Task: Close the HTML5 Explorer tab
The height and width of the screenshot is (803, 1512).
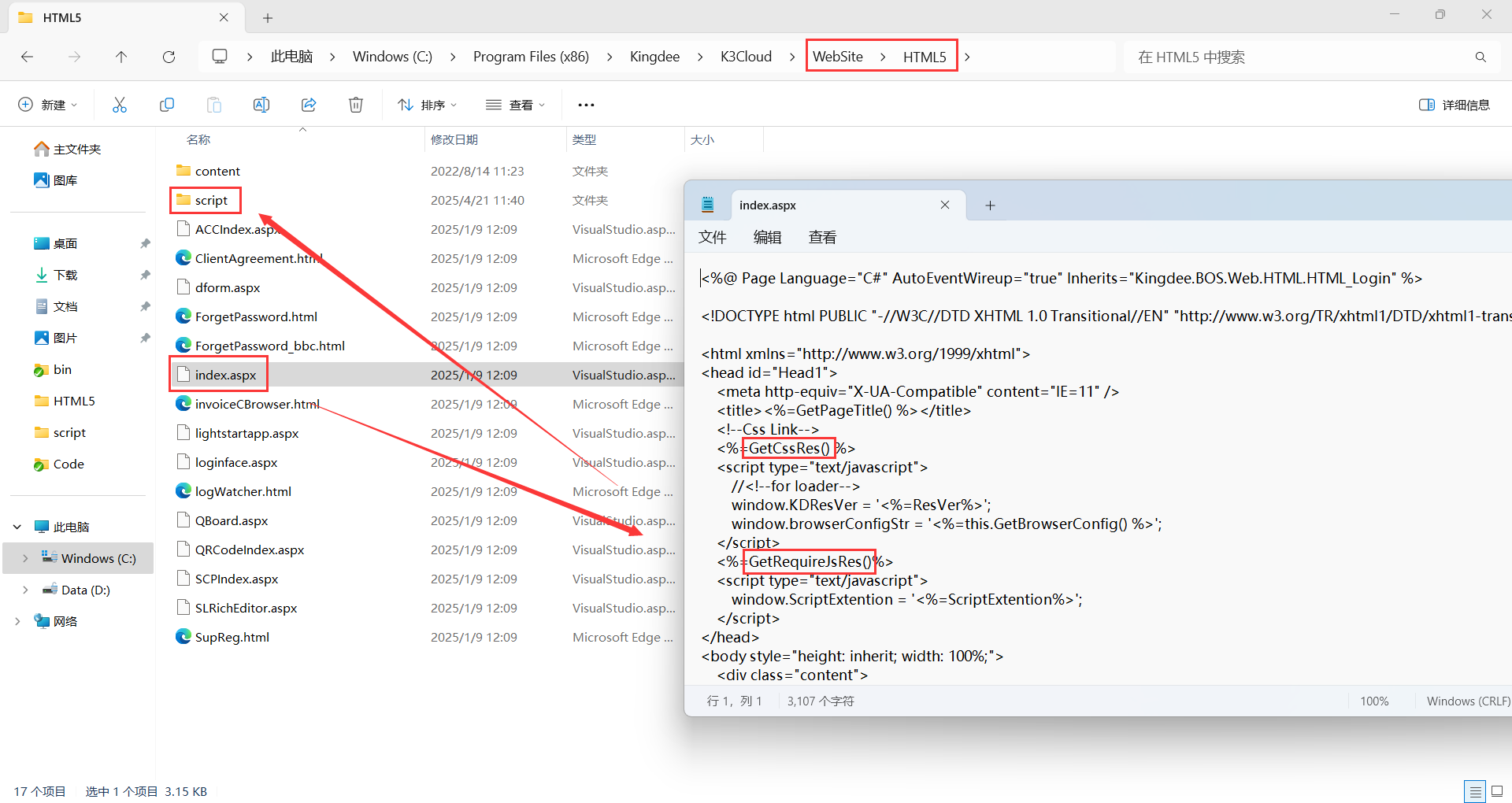Action: coord(224,17)
